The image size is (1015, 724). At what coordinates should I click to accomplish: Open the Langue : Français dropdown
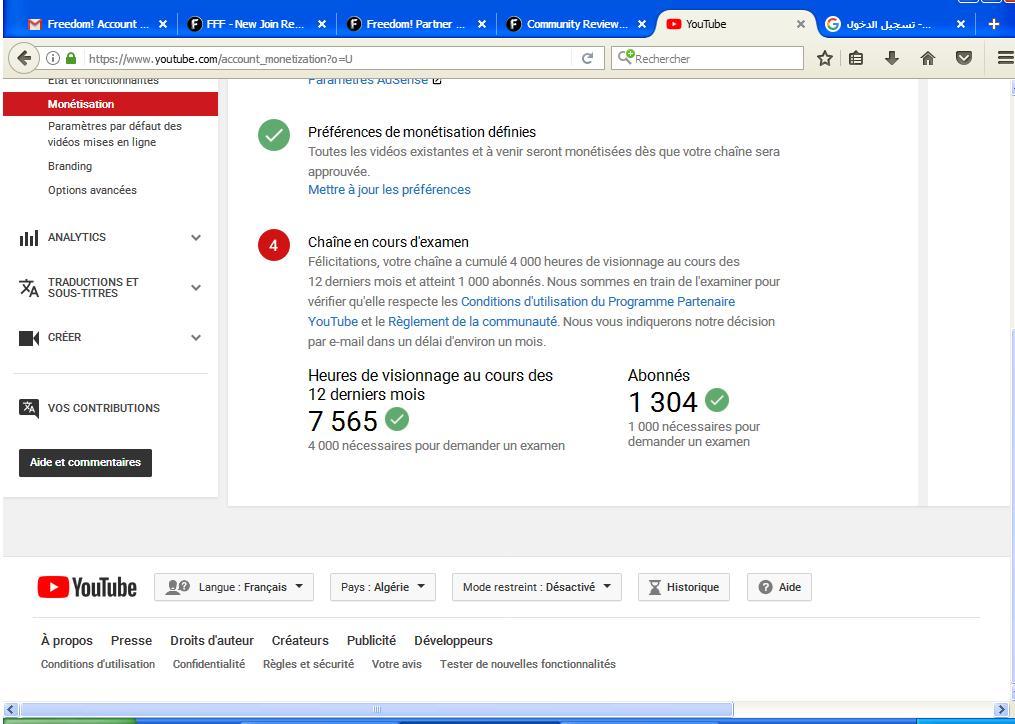coord(234,587)
